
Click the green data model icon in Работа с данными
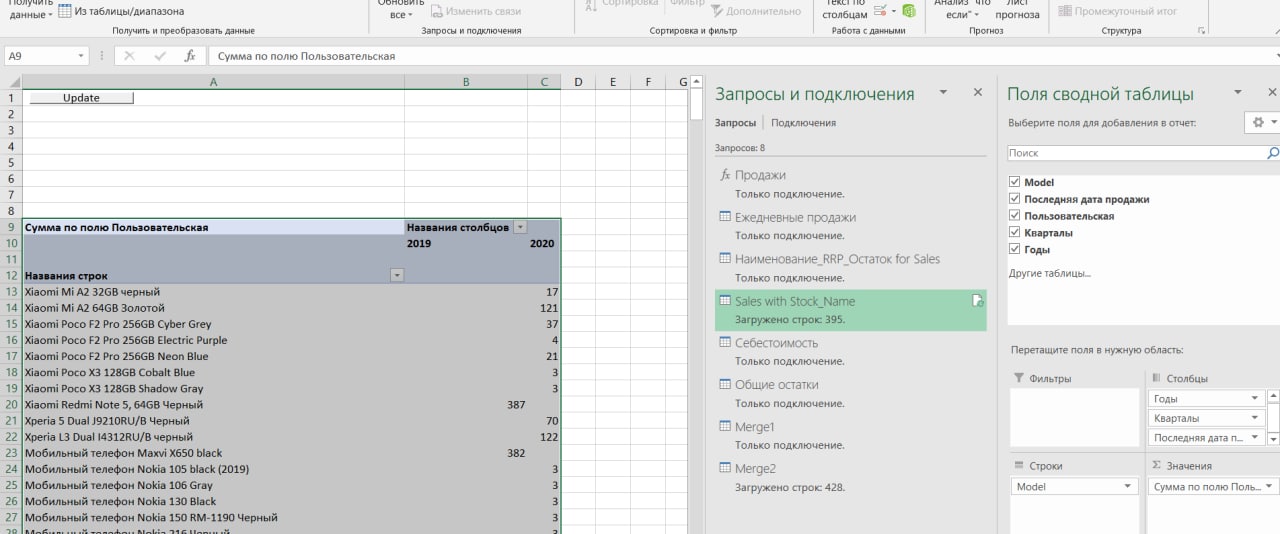(x=908, y=11)
